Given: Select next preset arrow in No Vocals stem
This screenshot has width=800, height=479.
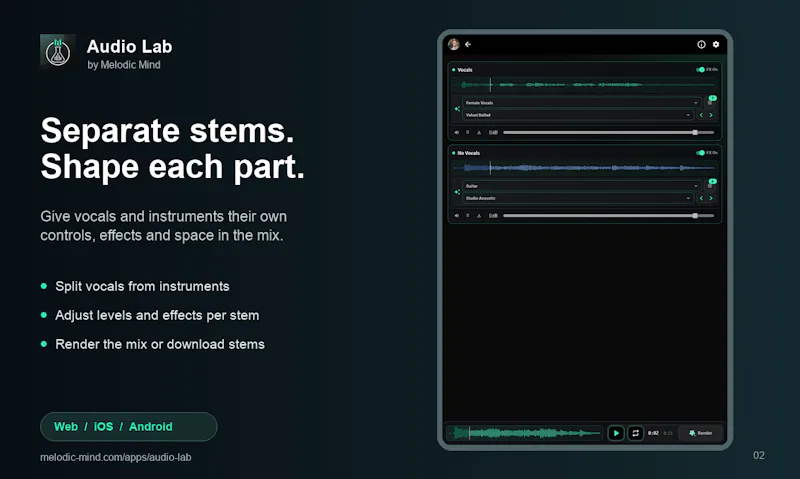Looking at the screenshot, I should (x=711, y=198).
